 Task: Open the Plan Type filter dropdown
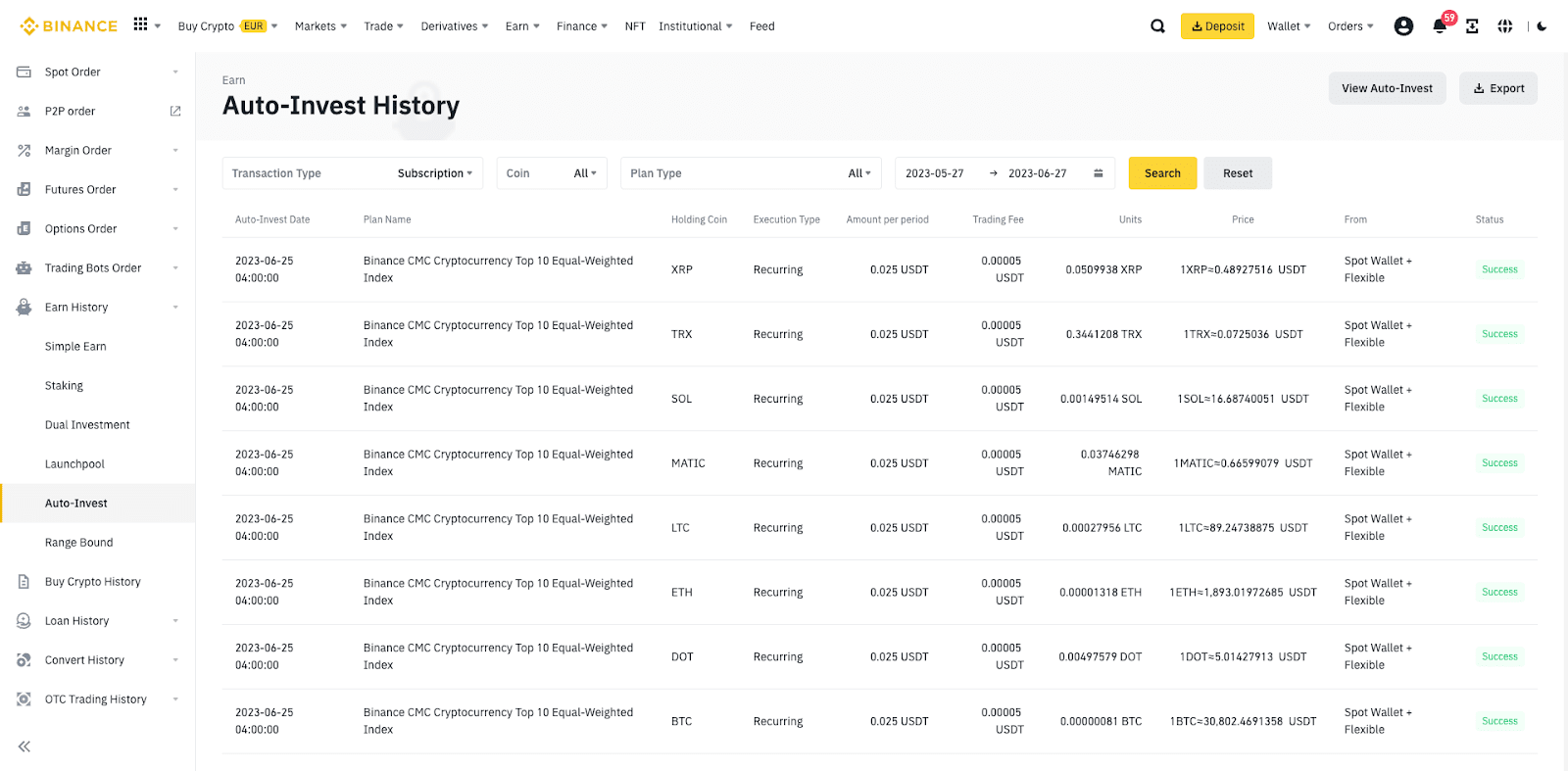click(x=751, y=173)
